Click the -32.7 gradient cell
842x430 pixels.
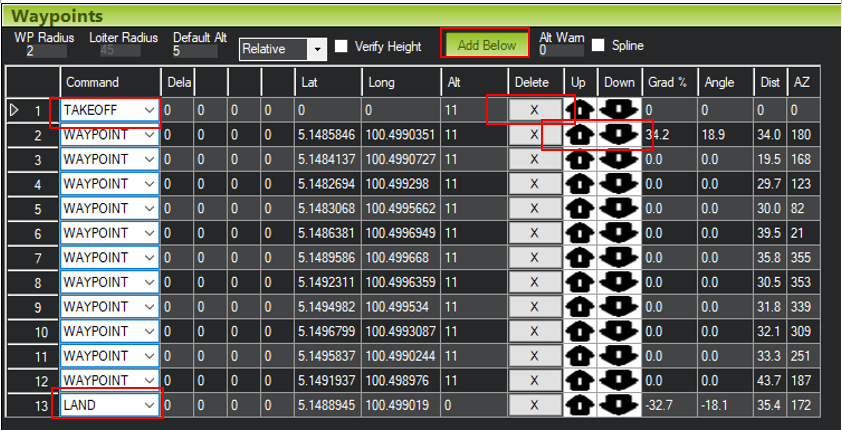[x=670, y=405]
